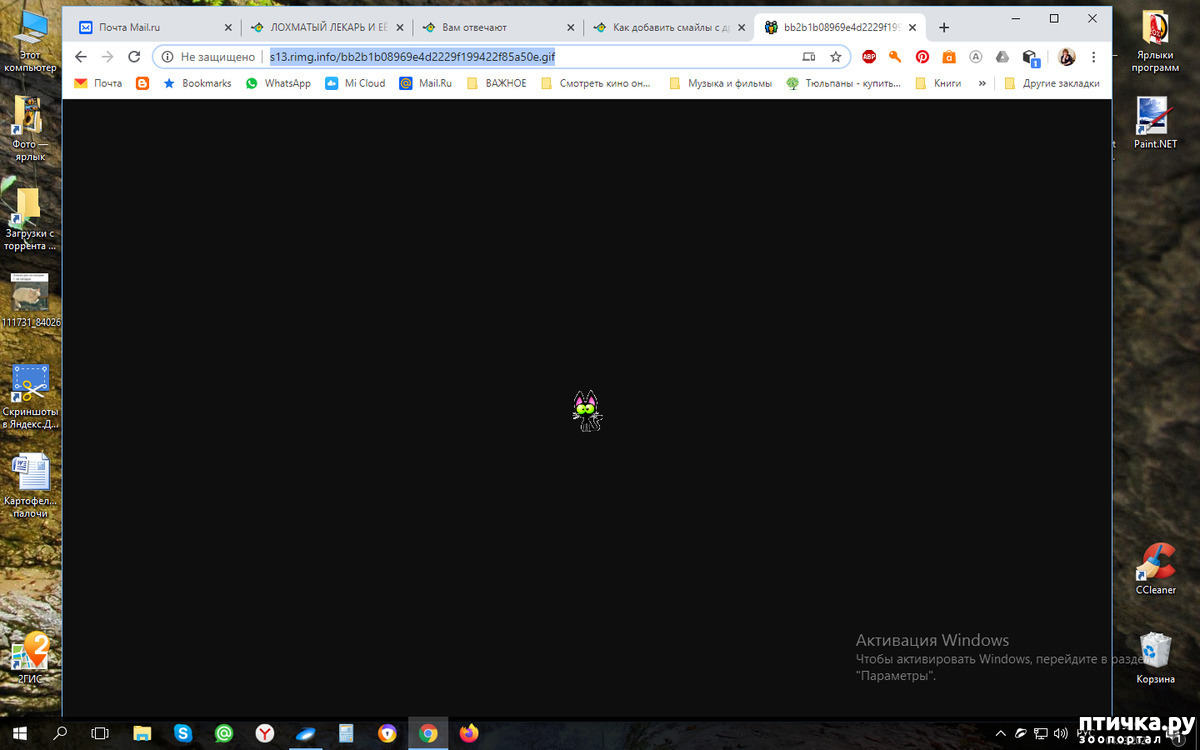Open site info for 'Не защищено' indicator
The height and width of the screenshot is (750, 1200).
pos(208,57)
